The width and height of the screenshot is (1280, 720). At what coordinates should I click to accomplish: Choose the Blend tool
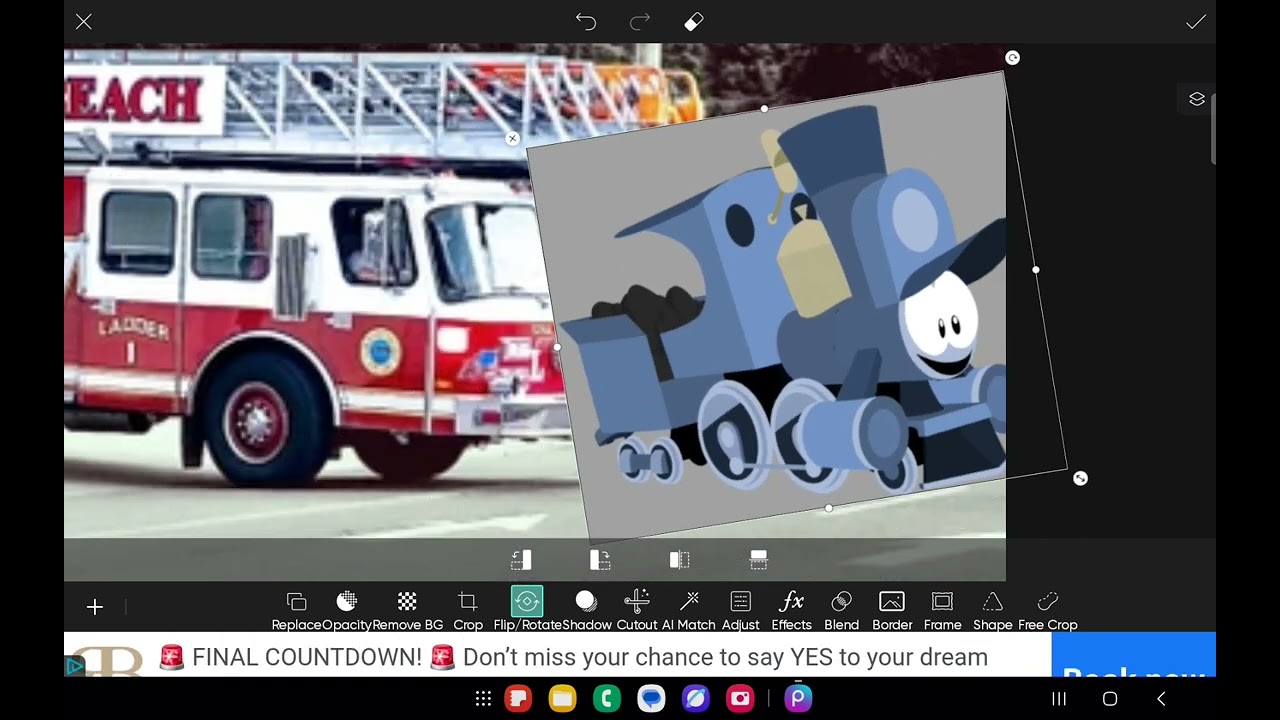pos(841,610)
